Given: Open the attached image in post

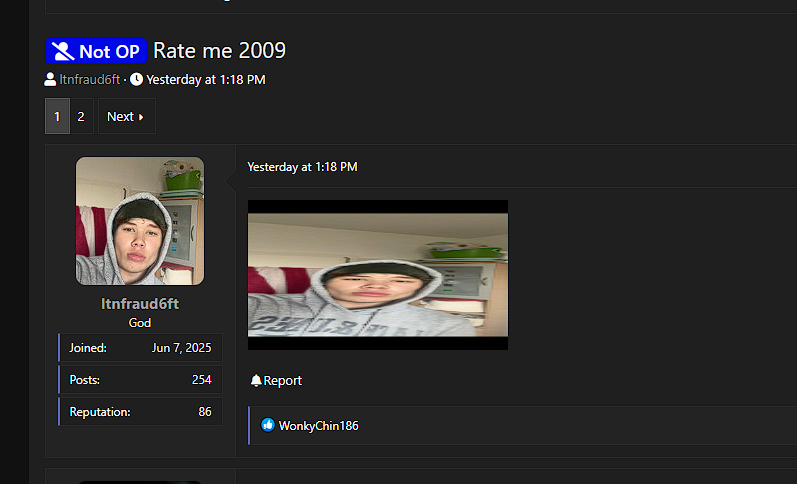Looking at the screenshot, I should click(x=378, y=275).
